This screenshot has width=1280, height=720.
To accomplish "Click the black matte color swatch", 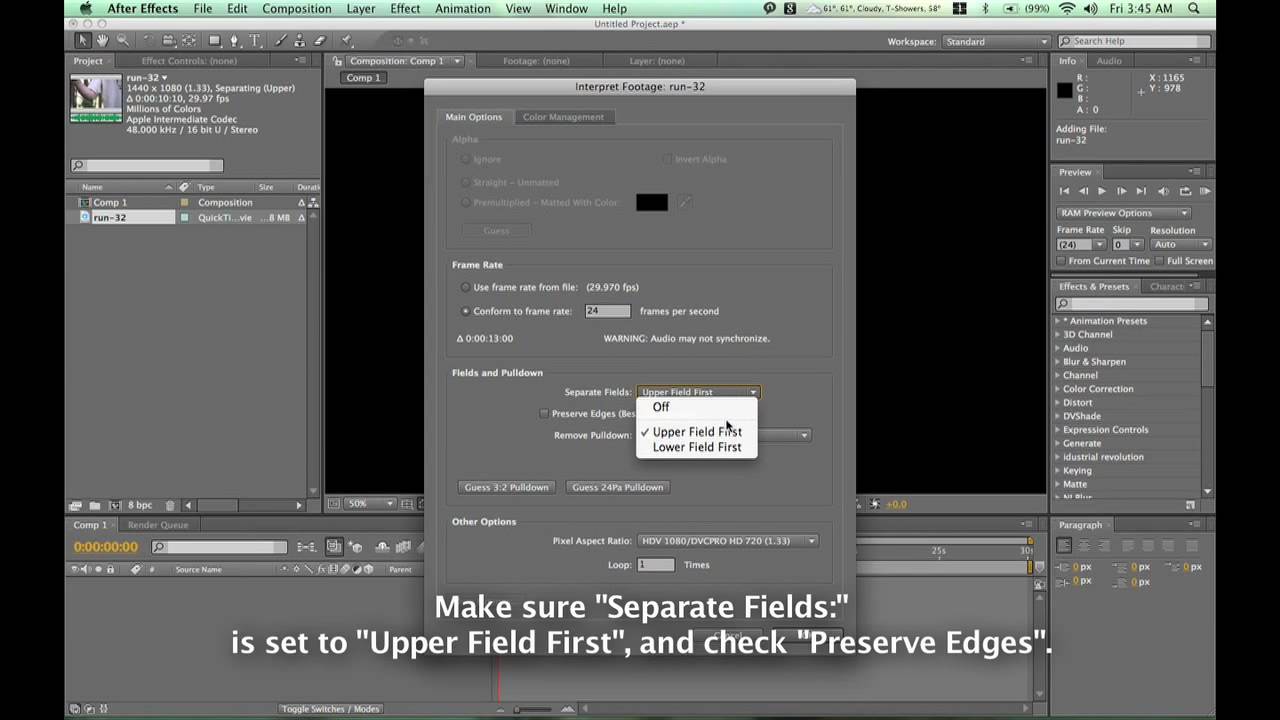I will tap(652, 203).
